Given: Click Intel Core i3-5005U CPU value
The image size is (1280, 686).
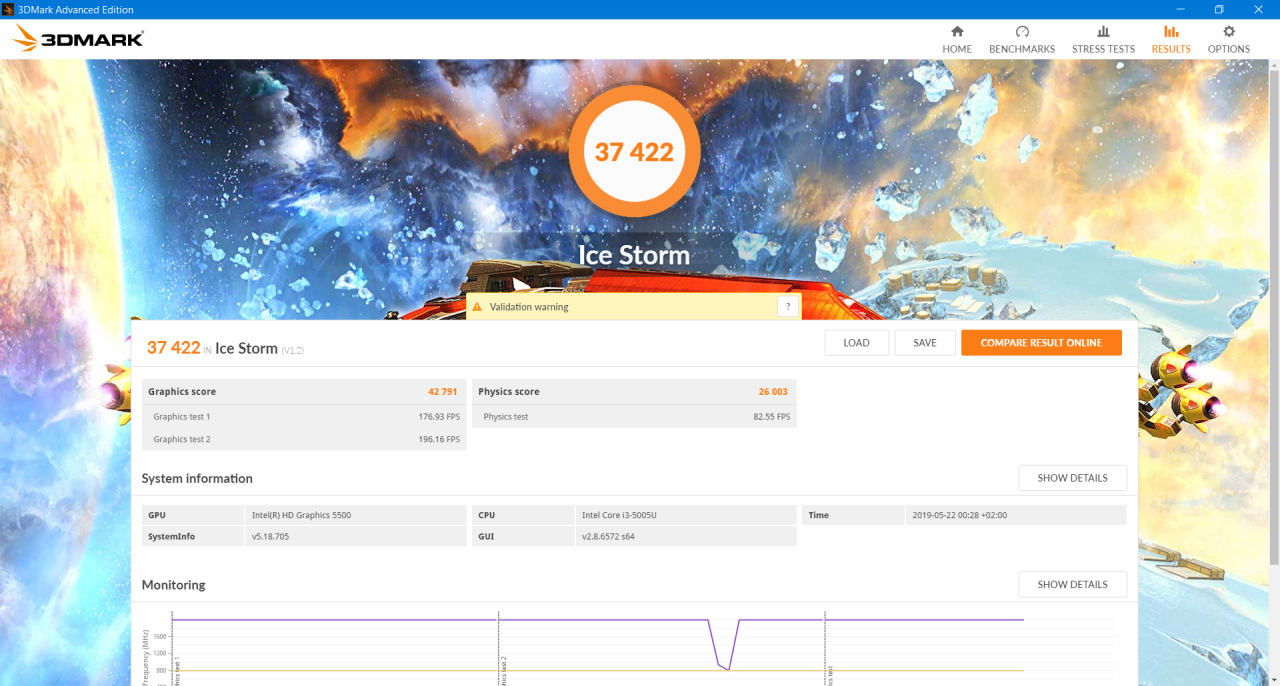Looking at the screenshot, I should click(617, 515).
